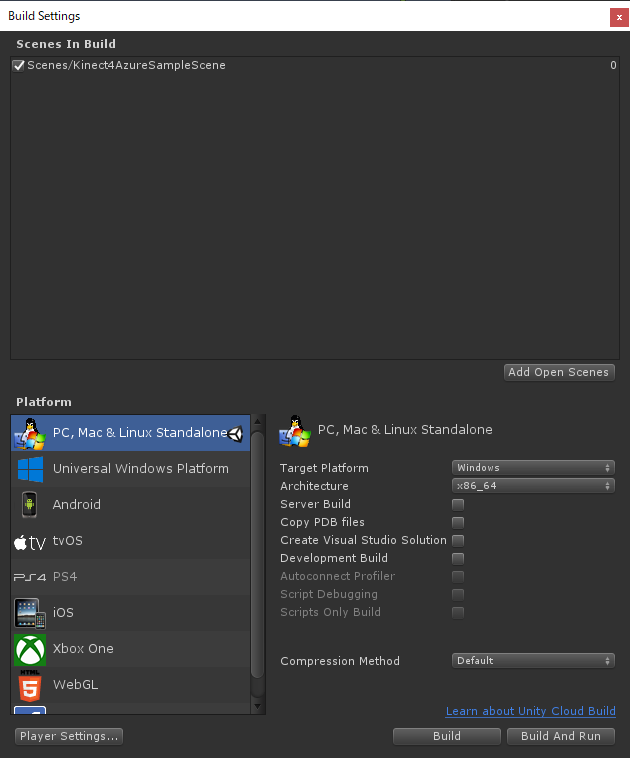
Task: Click the platform list scrollbar thumb
Action: point(258,555)
